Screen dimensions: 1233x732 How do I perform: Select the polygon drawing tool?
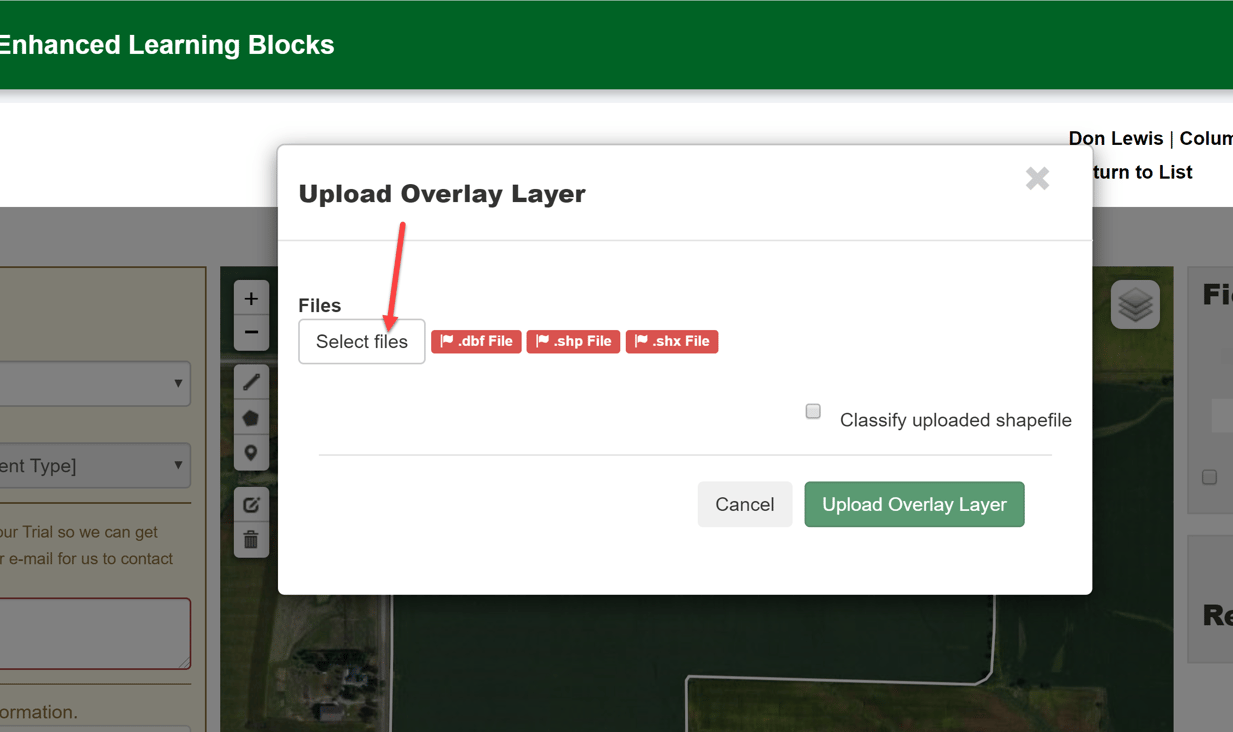click(251, 417)
